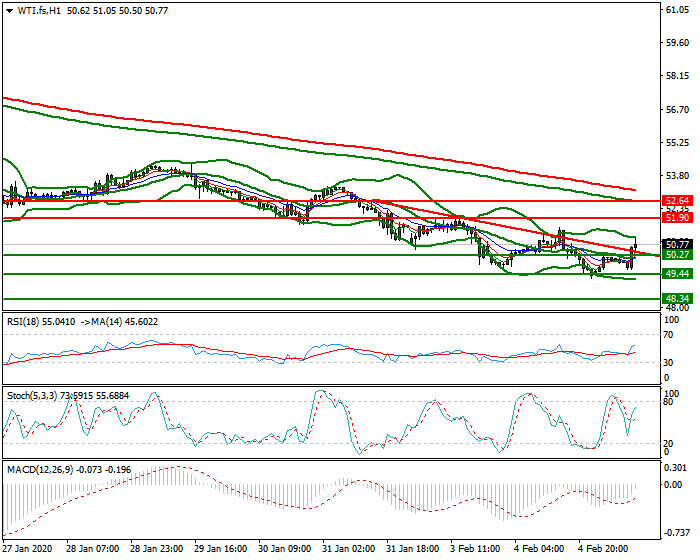700x560 pixels.
Task: Select the 50.27 green support level label
Action: [x=677, y=255]
